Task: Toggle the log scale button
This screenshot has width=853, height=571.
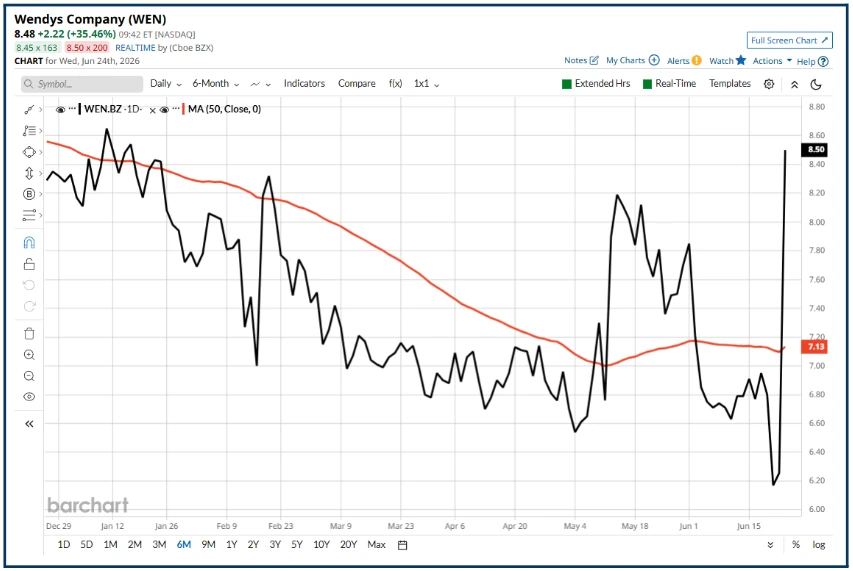Action: 819,545
